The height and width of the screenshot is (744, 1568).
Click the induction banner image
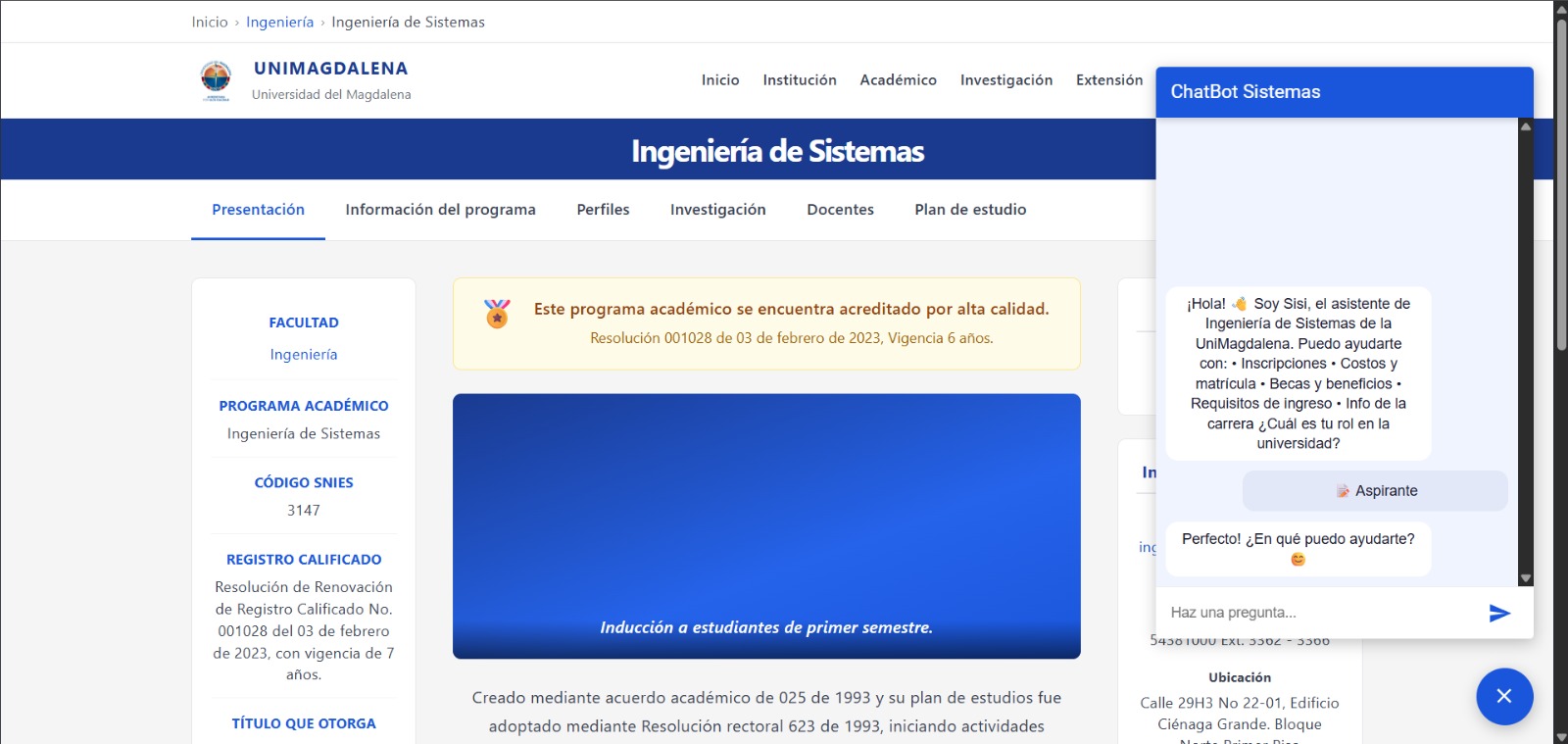click(x=766, y=525)
